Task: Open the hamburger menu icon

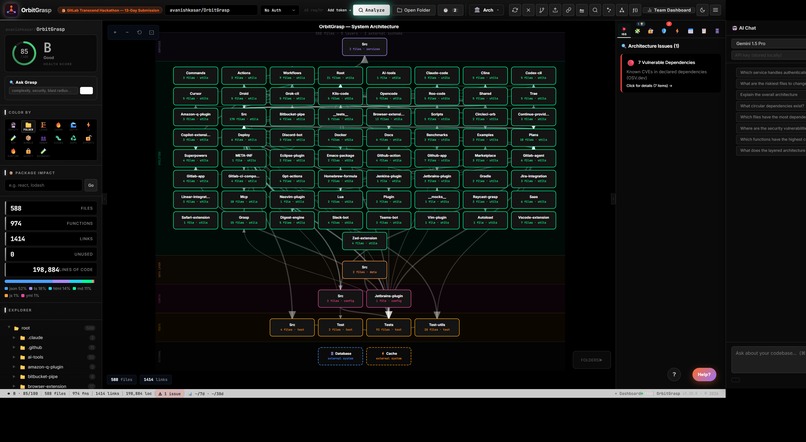Action: 715,10
